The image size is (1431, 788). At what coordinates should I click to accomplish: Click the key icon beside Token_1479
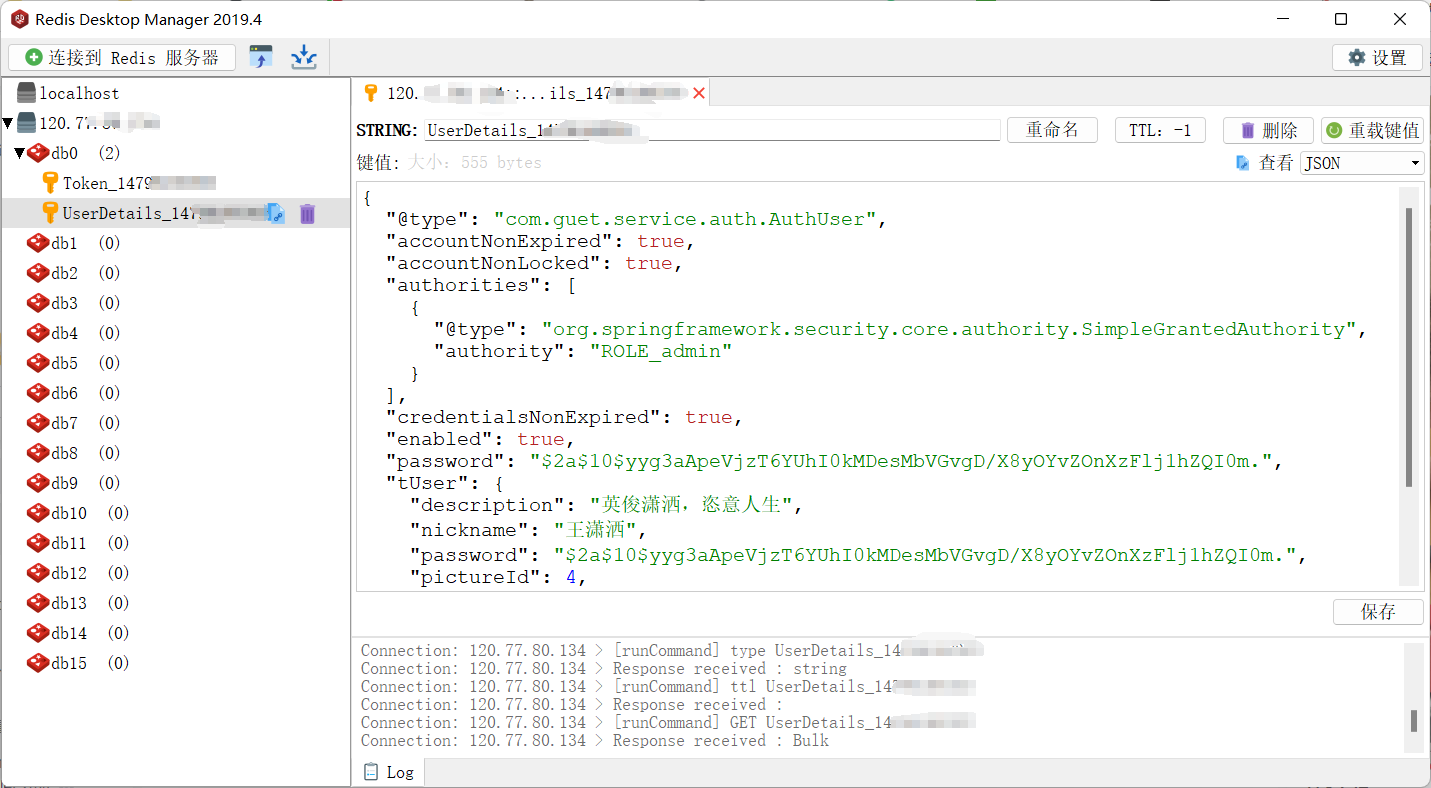pyautogui.click(x=50, y=183)
